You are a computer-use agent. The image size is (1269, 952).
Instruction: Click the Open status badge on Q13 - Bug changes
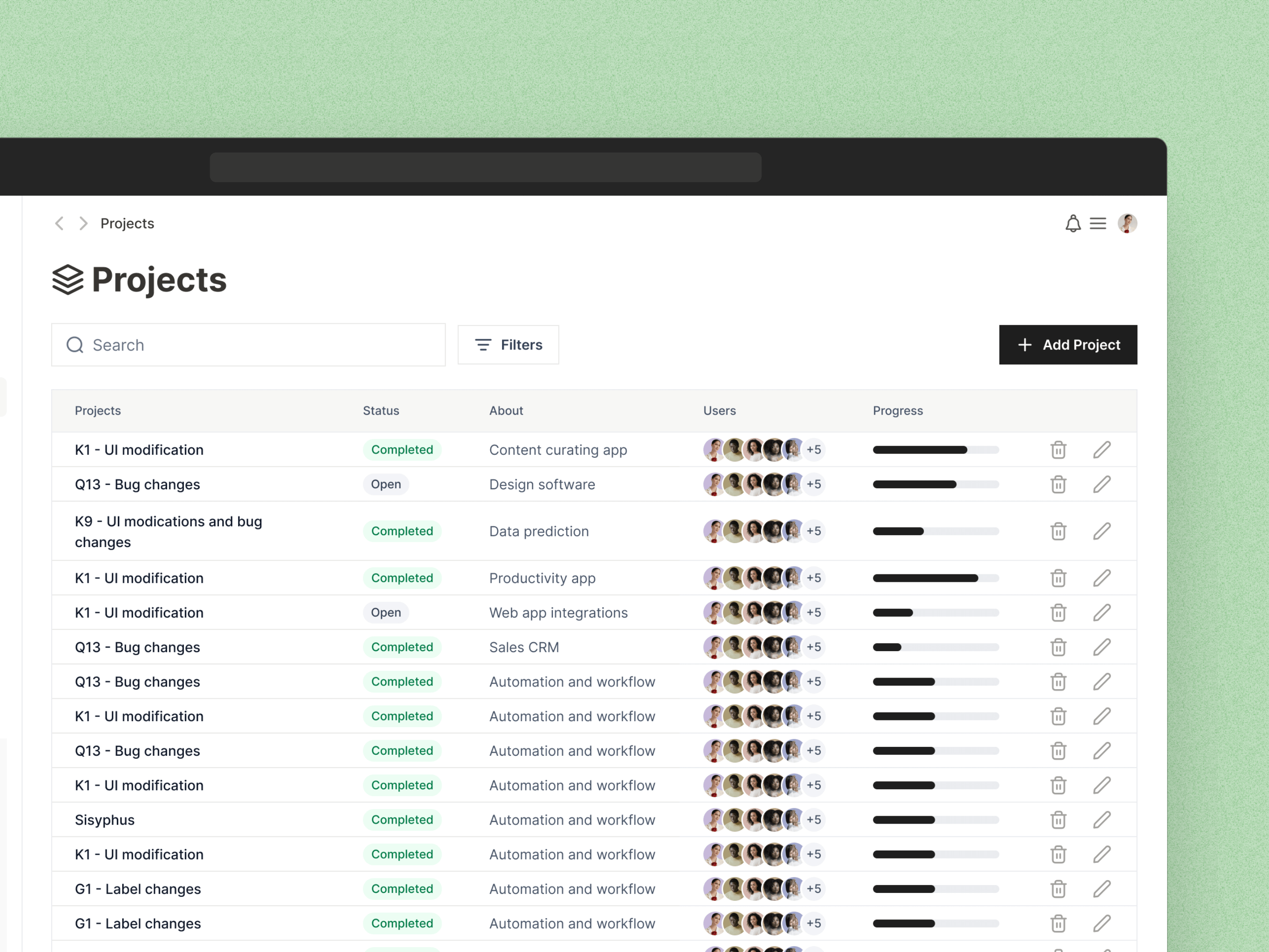[x=386, y=484]
